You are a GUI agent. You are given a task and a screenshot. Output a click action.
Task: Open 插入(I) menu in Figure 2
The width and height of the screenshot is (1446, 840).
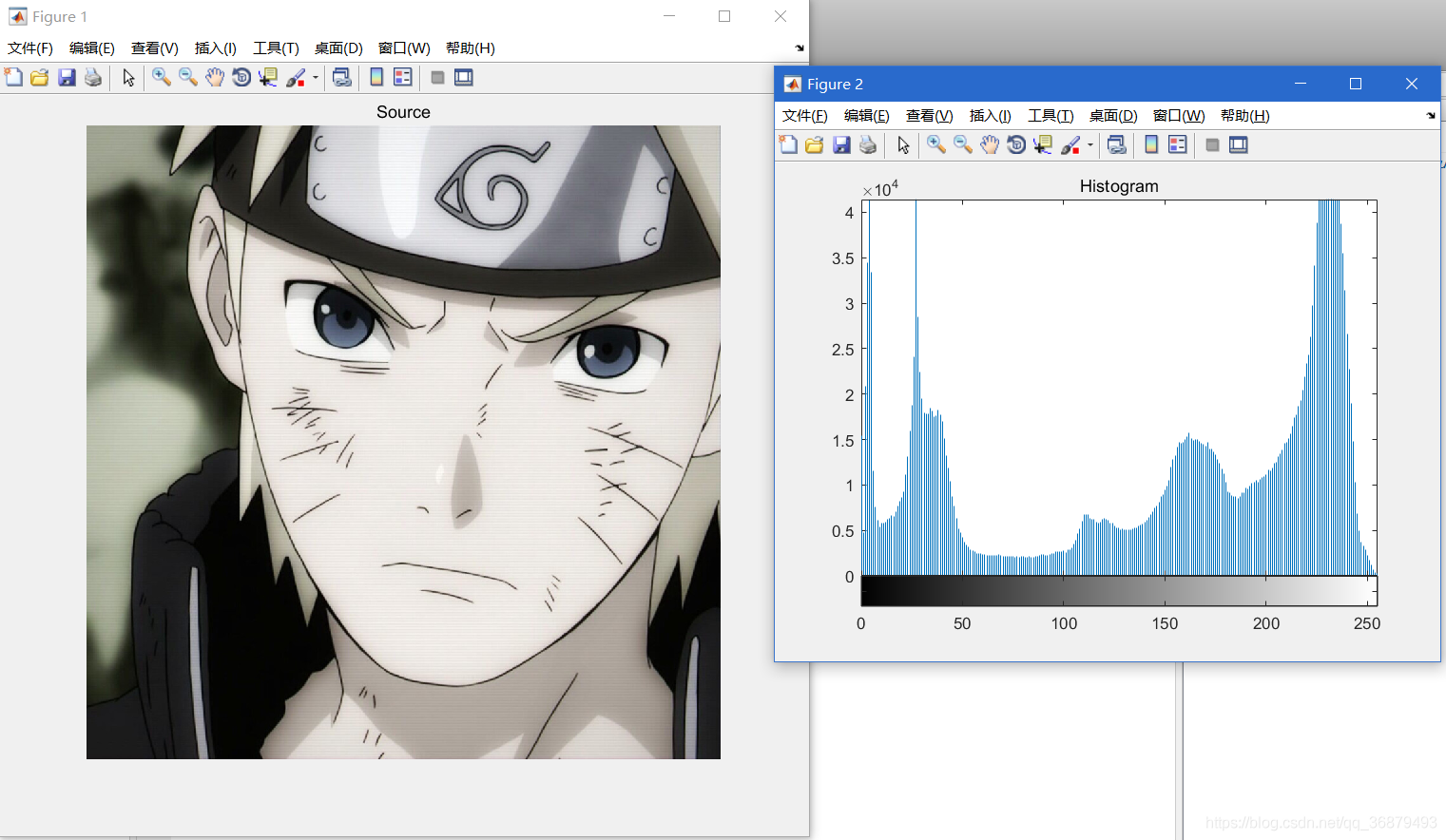991,116
